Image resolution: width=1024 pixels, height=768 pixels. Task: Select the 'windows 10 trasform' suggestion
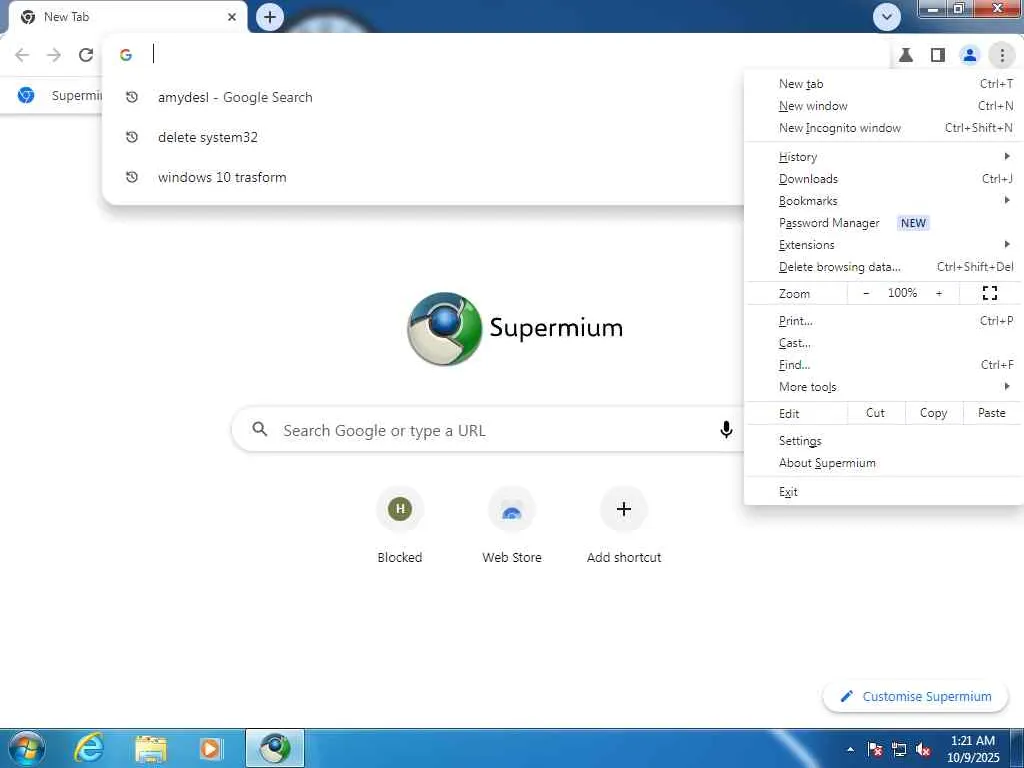(x=423, y=177)
